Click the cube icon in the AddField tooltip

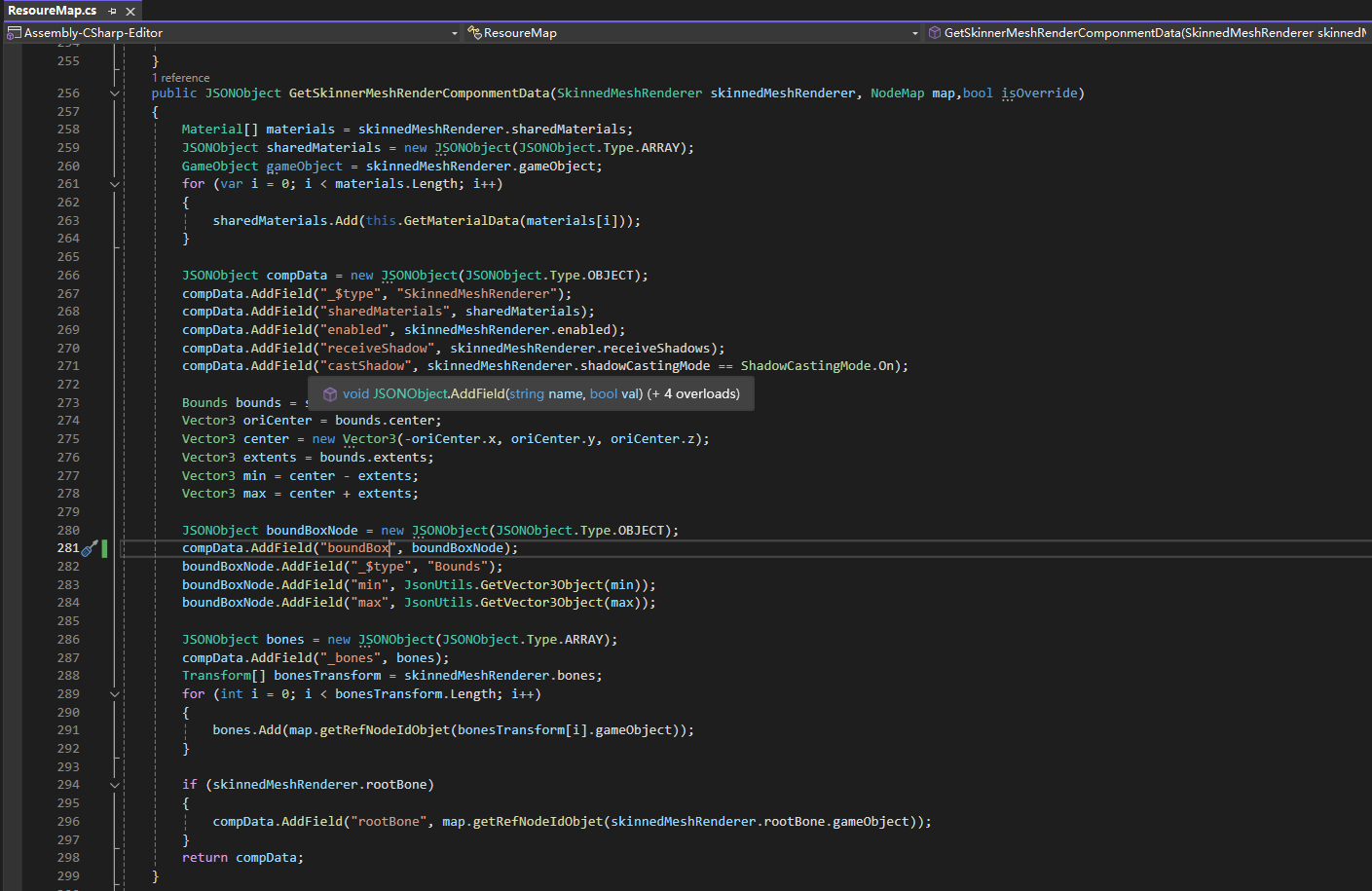click(x=330, y=394)
